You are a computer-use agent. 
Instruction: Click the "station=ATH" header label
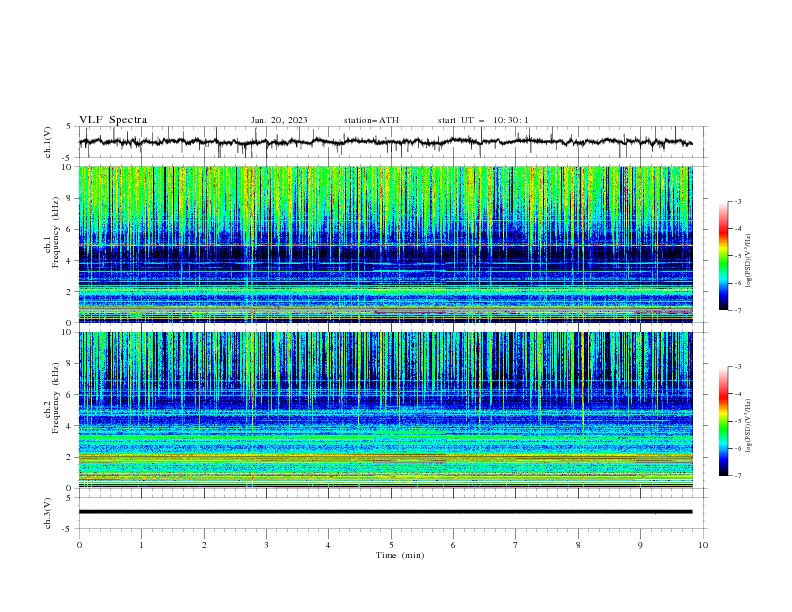(371, 120)
